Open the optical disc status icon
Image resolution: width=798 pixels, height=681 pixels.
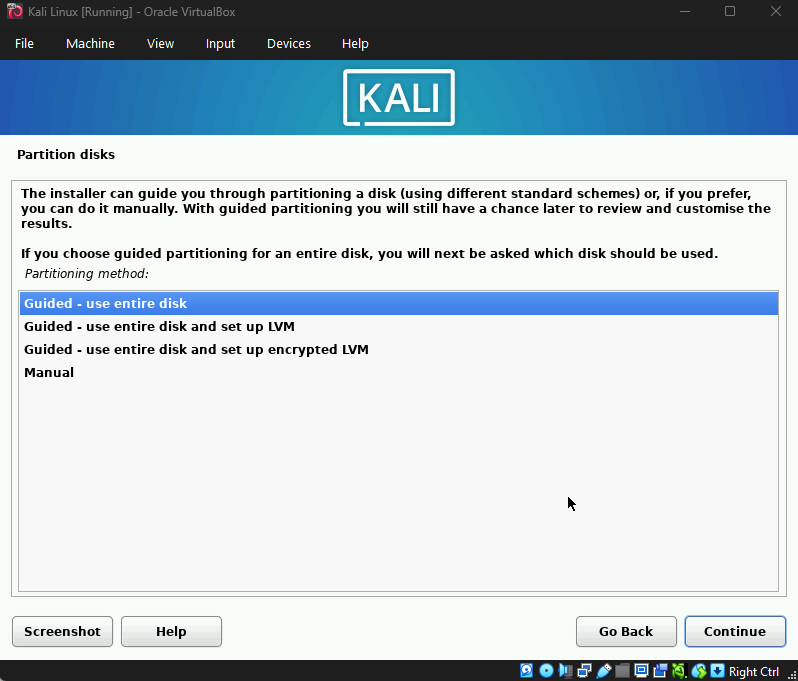(546, 671)
